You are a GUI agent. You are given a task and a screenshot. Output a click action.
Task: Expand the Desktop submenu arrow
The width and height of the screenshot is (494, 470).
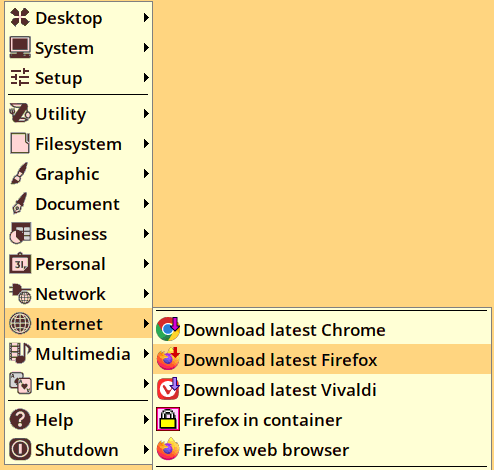point(146,17)
